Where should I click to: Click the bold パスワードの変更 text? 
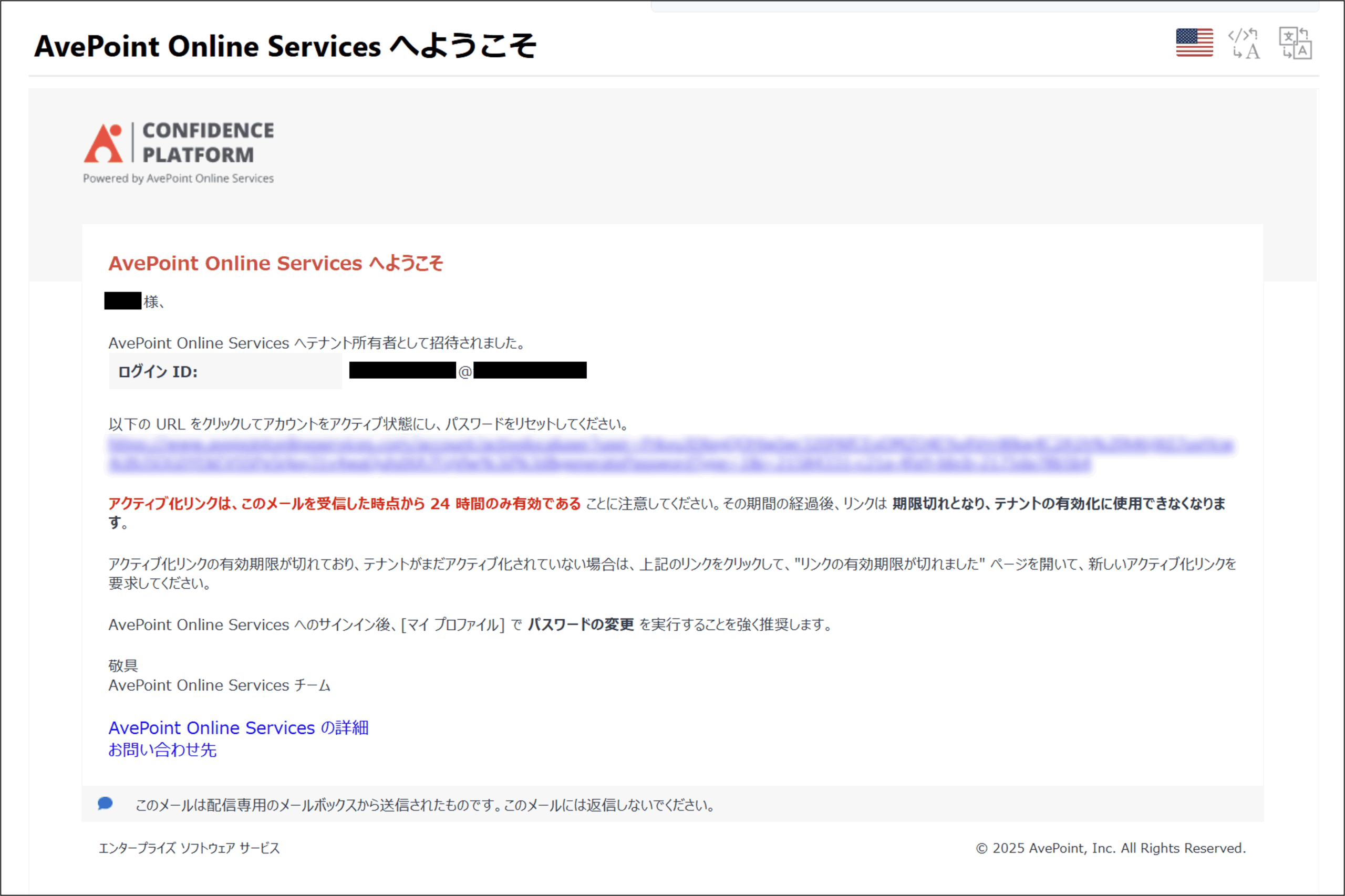tap(580, 624)
